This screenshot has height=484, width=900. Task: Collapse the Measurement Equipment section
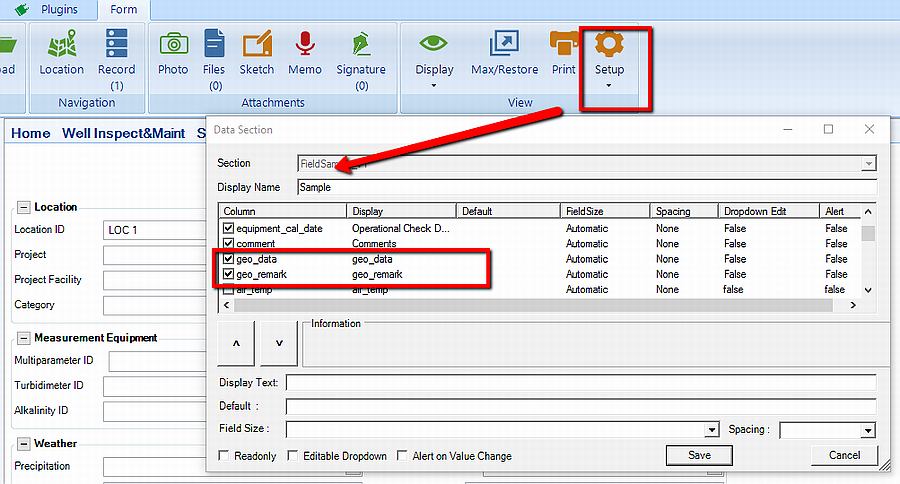click(23, 338)
